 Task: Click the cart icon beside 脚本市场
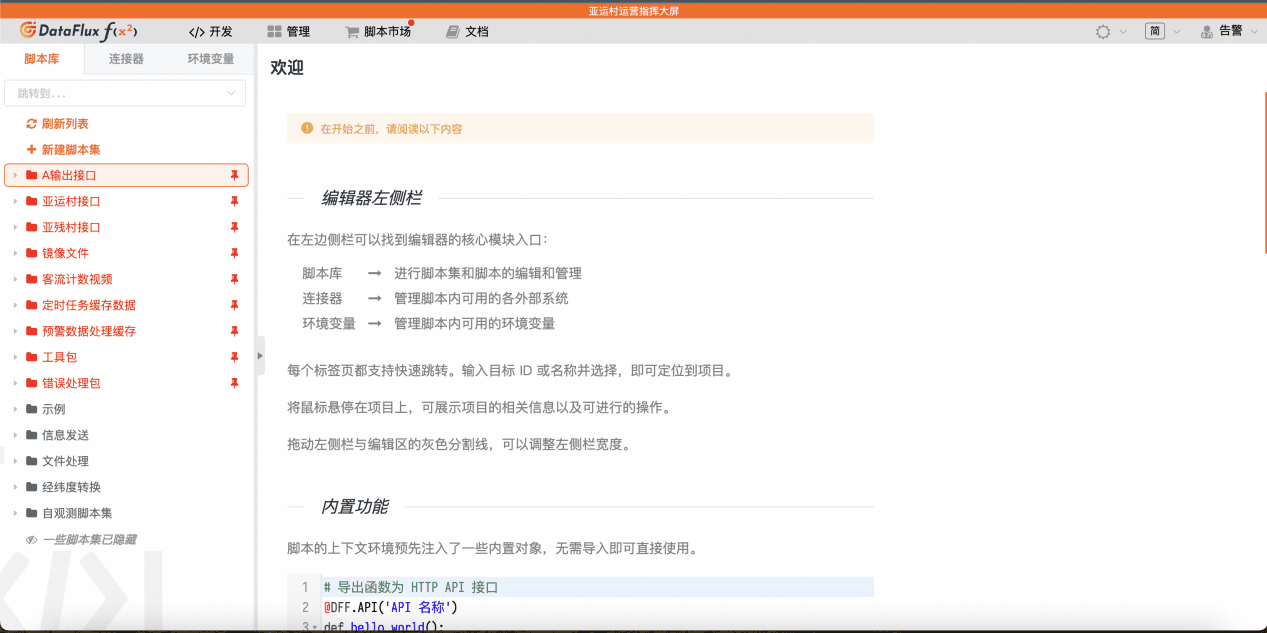coord(352,32)
